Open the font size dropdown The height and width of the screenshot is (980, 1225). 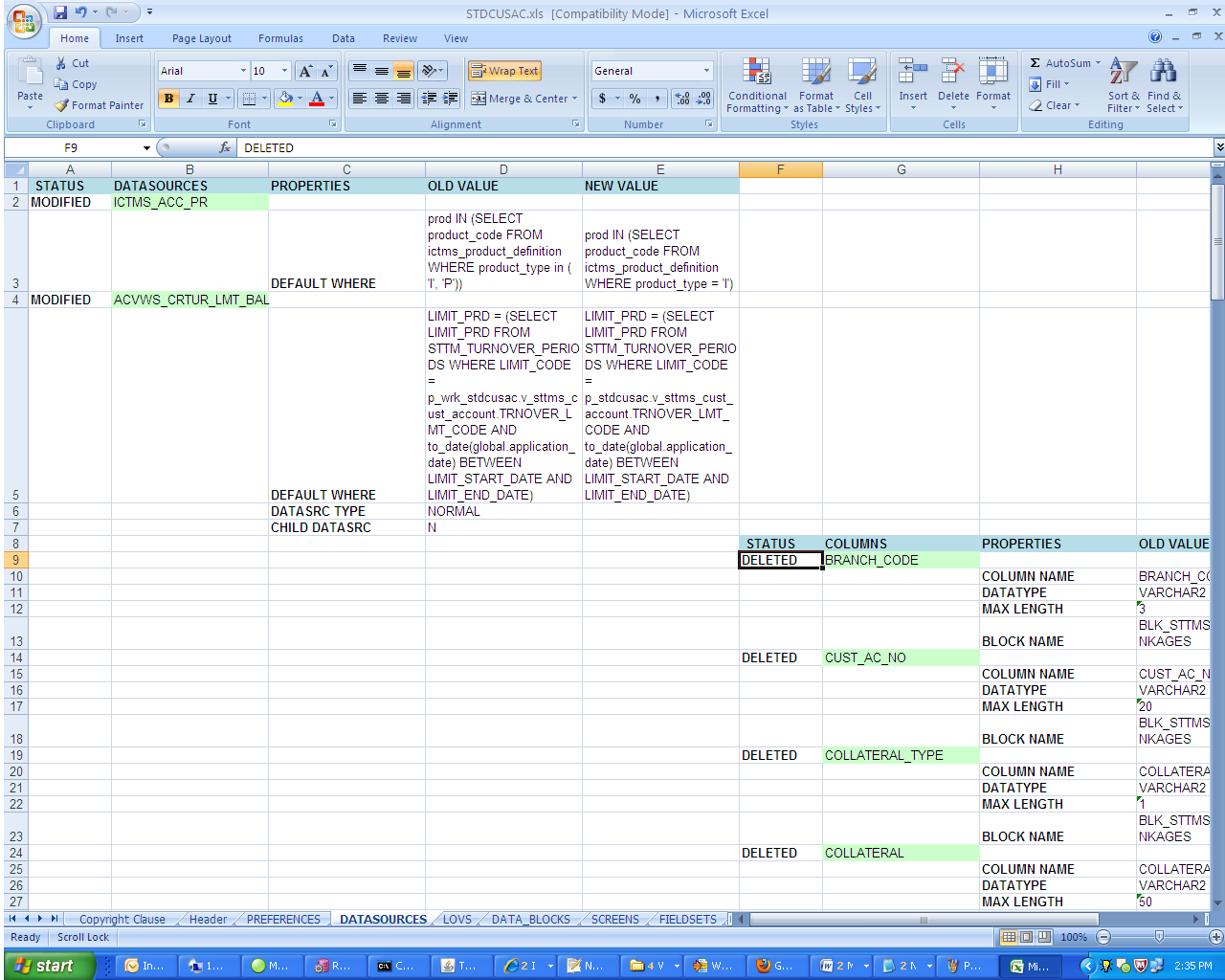click(284, 71)
